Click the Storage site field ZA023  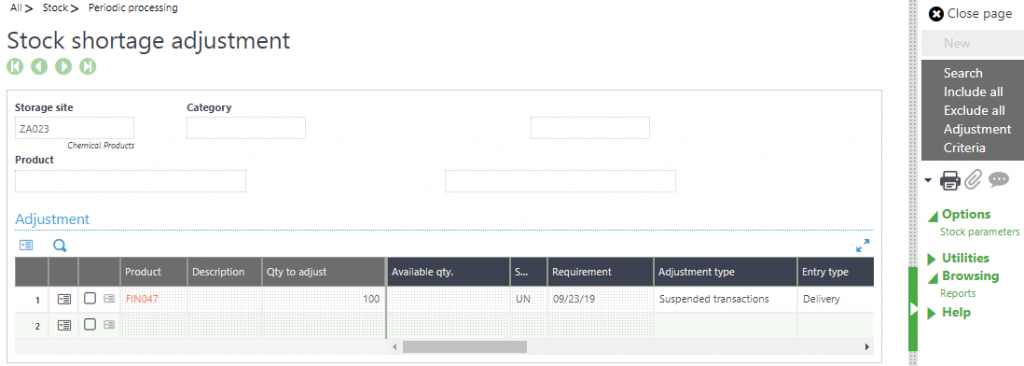pos(74,128)
